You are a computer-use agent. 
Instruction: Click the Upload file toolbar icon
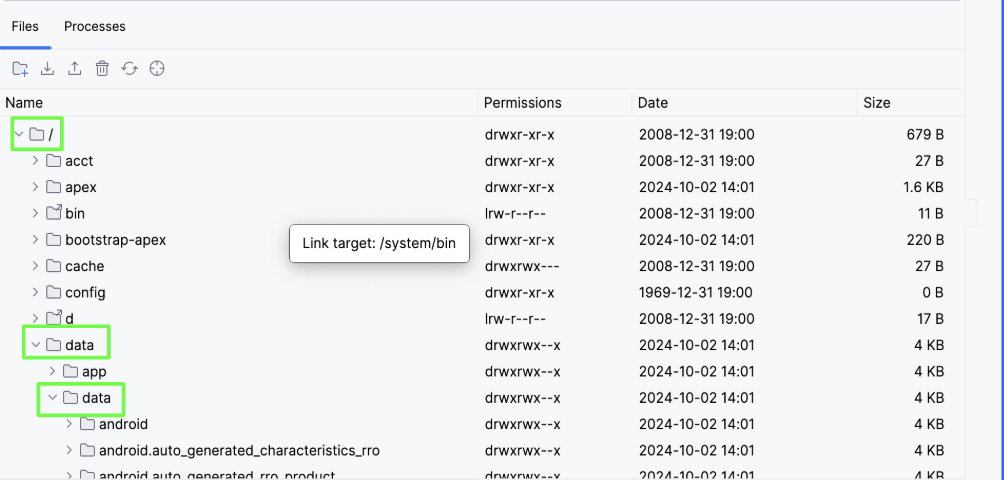tap(74, 69)
